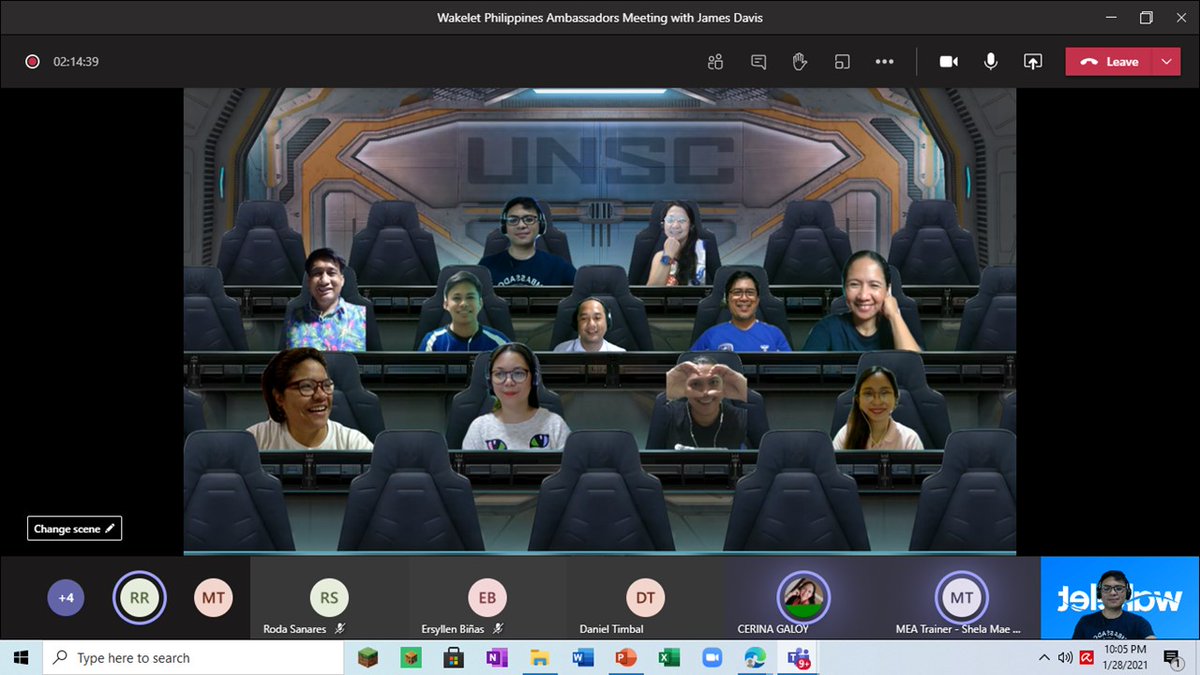The width and height of the screenshot is (1200, 675).
Task: Open PowerPoint from the taskbar
Action: point(626,658)
